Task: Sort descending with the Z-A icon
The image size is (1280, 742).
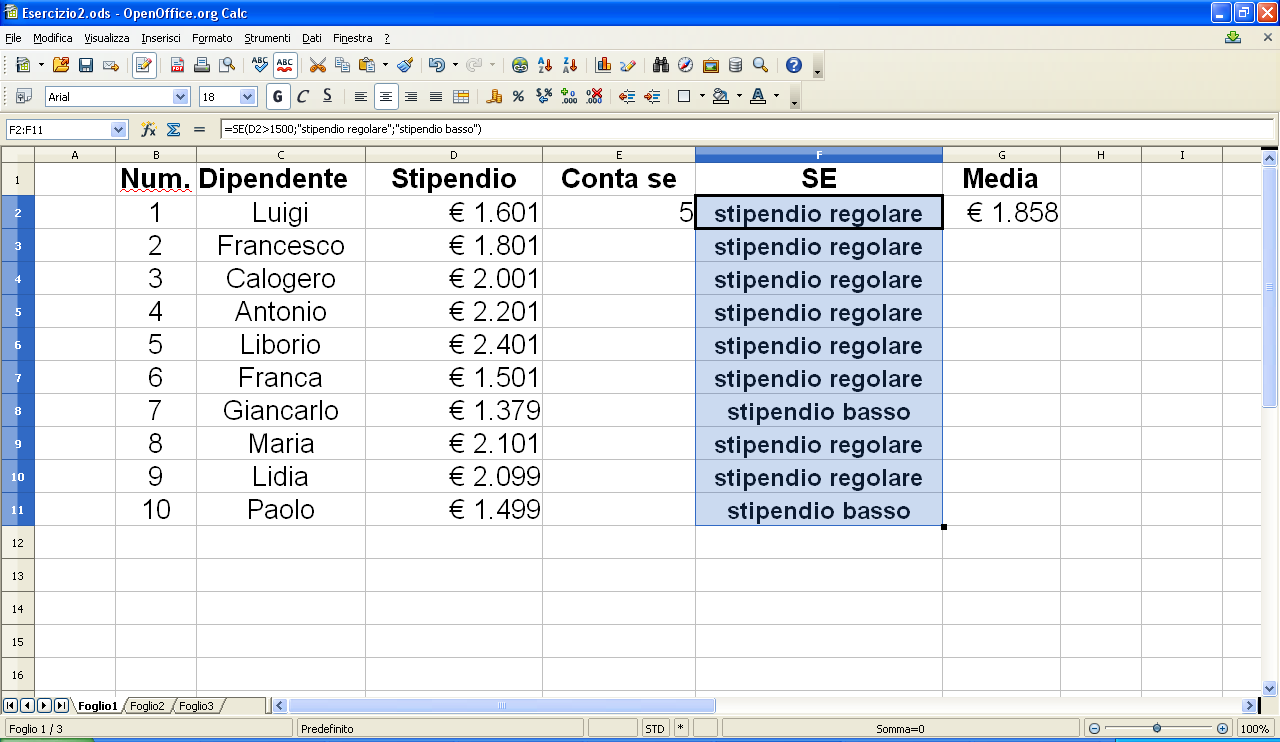Action: 570,65
